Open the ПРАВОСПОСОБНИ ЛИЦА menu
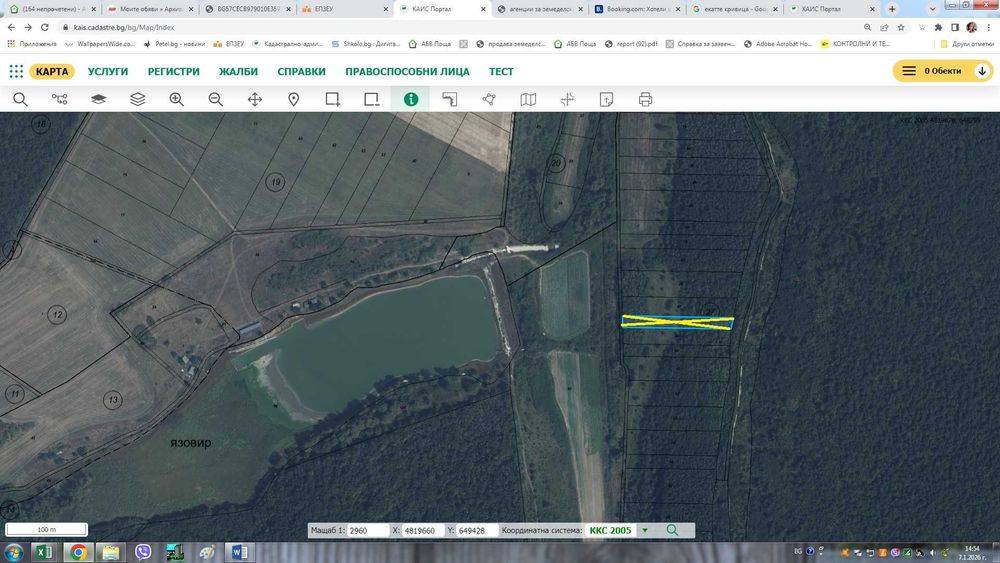 [x=407, y=71]
